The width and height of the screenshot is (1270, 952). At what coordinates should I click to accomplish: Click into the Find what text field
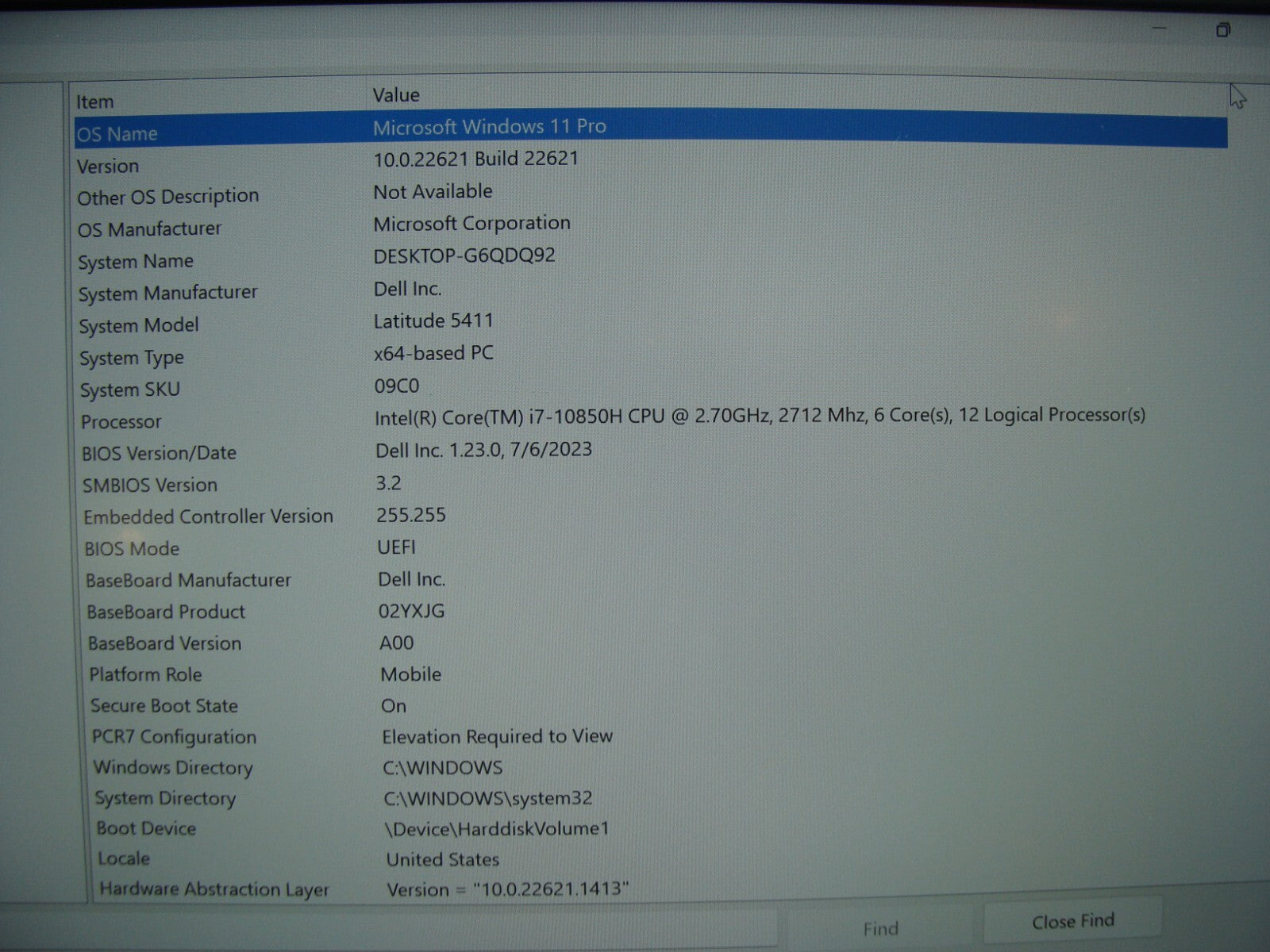tap(397, 927)
